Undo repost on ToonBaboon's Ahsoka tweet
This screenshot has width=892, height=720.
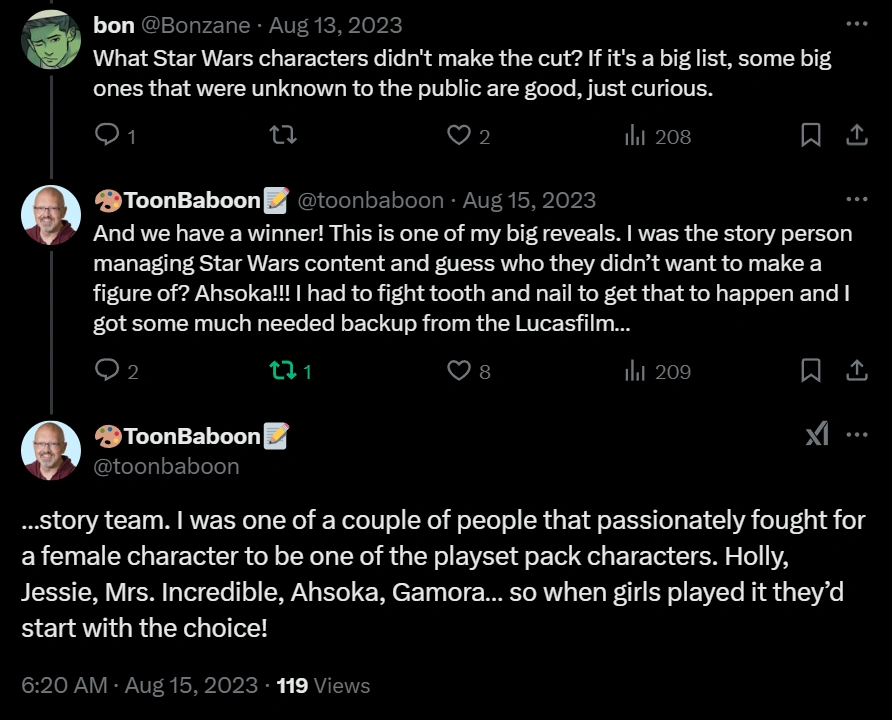pyautogui.click(x=283, y=371)
